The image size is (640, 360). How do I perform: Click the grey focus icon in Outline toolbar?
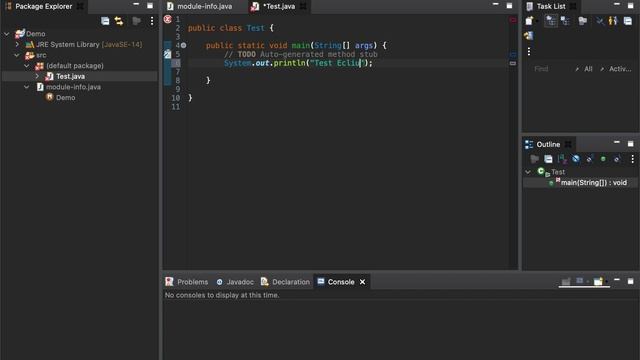534,159
